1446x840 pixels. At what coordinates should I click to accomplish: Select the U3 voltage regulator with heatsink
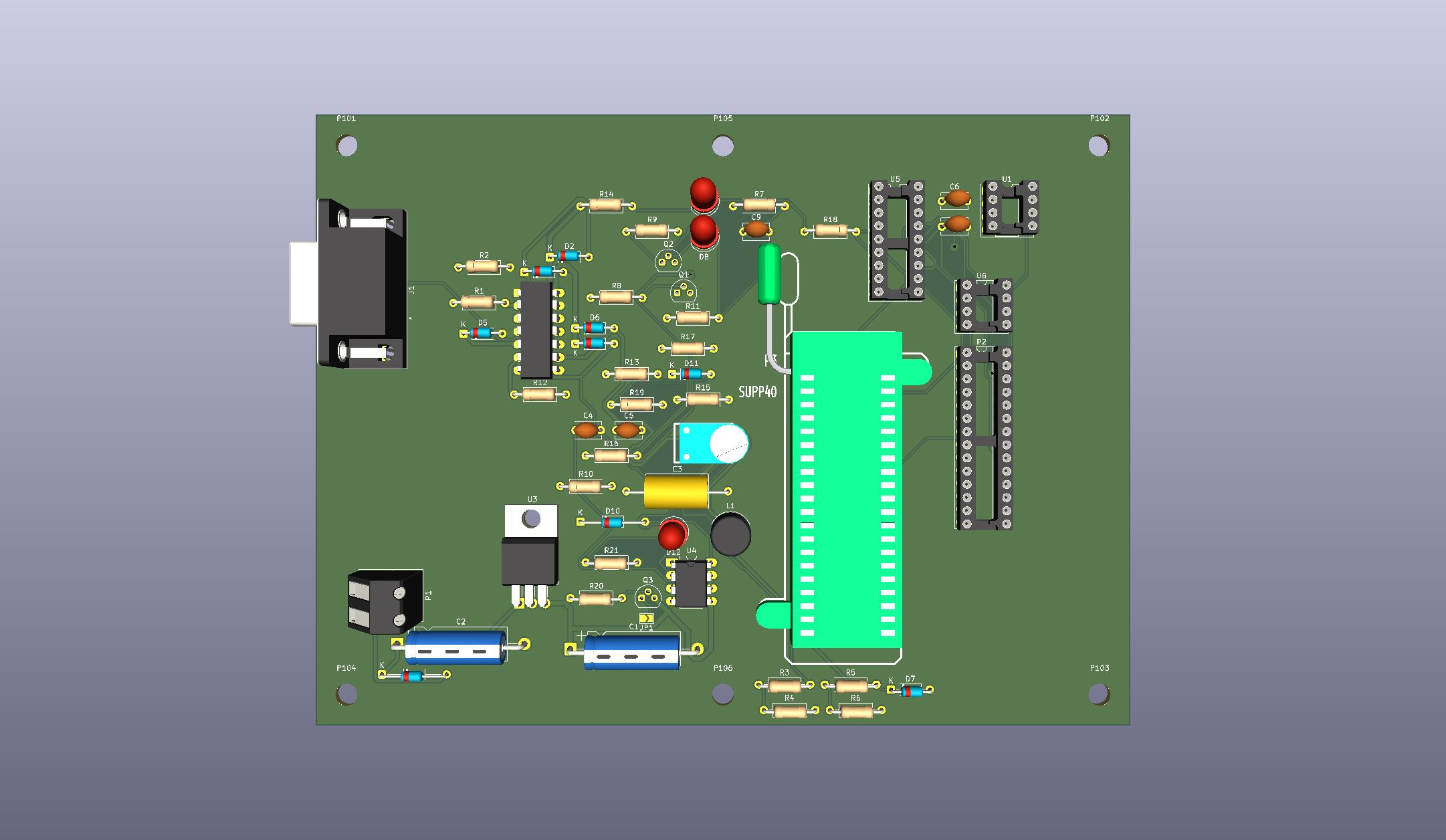click(530, 555)
